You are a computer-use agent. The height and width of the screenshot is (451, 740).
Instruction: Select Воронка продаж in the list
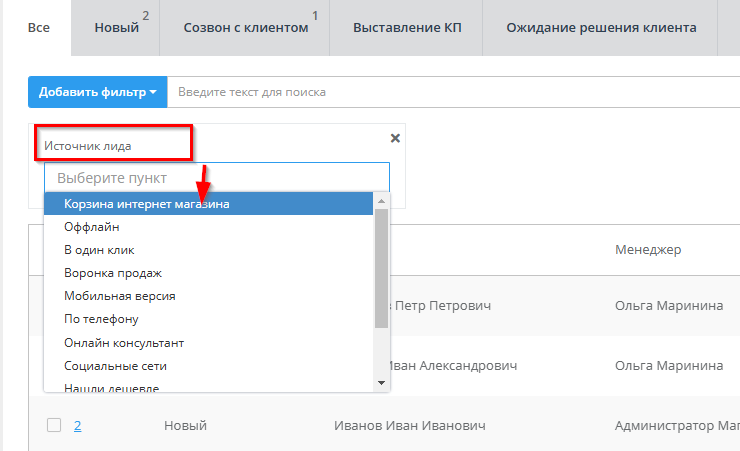pos(113,273)
